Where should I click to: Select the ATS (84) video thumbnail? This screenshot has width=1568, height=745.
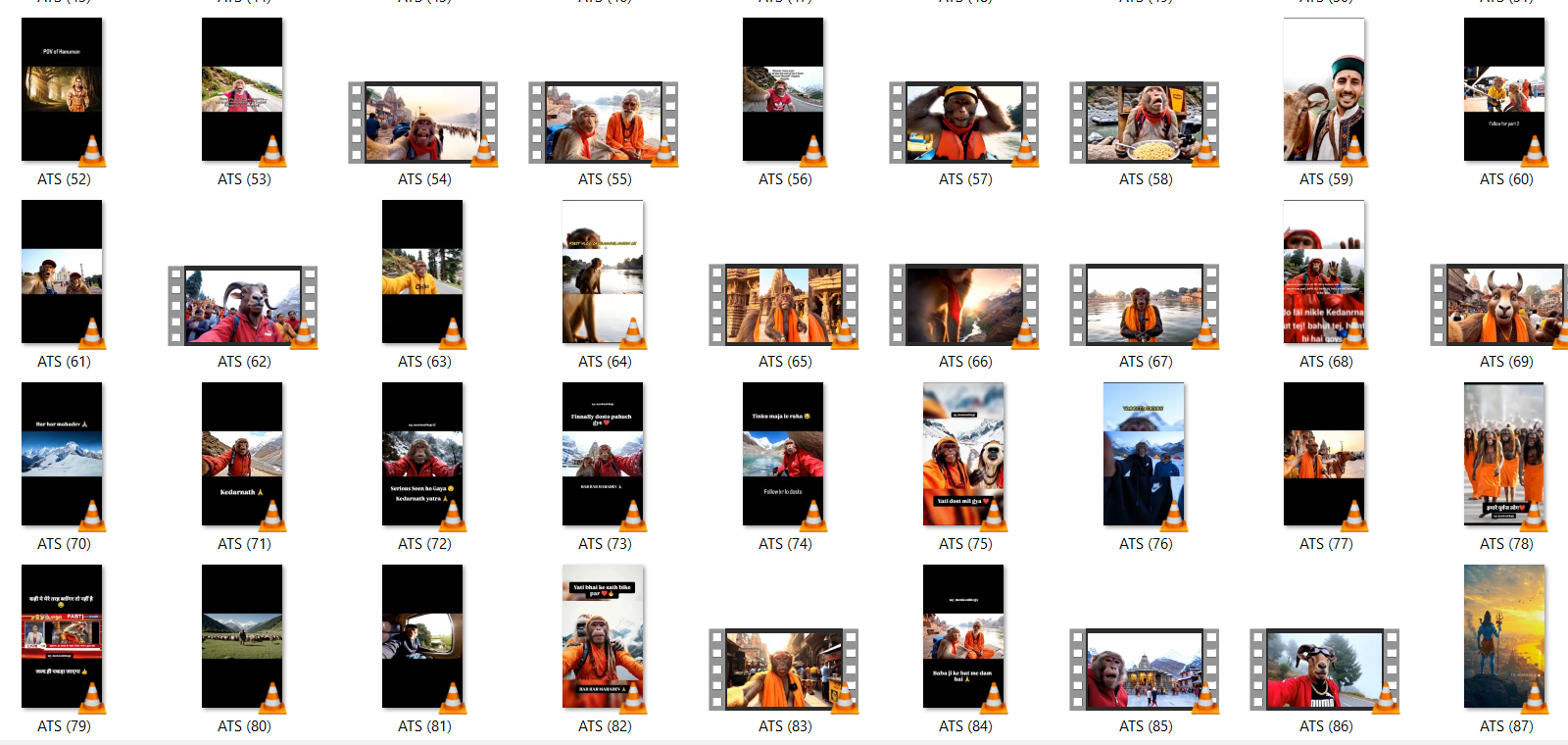click(963, 636)
